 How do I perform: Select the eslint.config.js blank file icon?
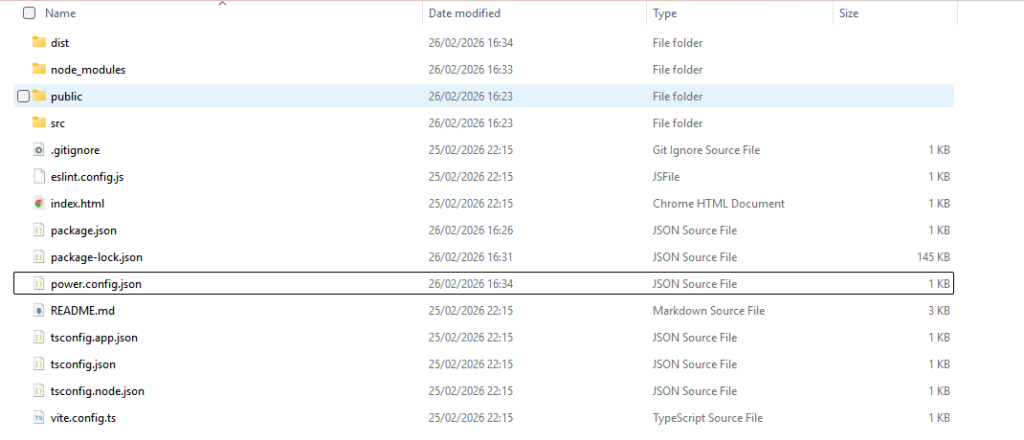[x=39, y=176]
